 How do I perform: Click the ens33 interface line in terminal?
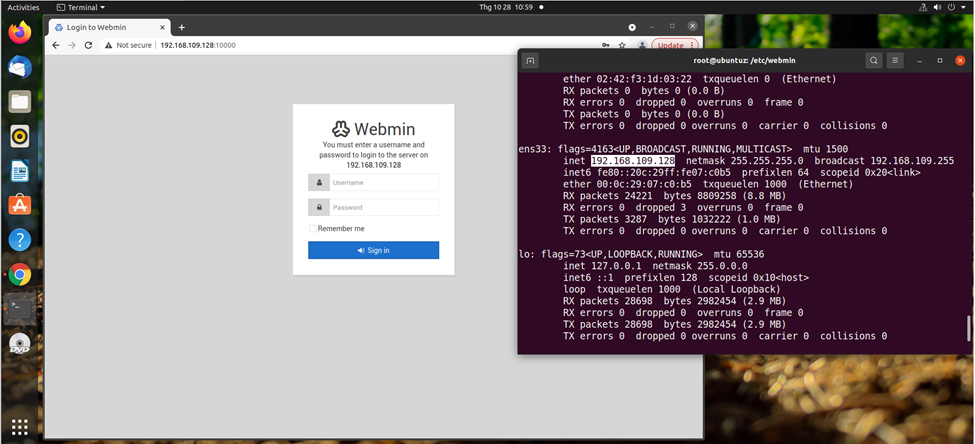tap(683, 149)
